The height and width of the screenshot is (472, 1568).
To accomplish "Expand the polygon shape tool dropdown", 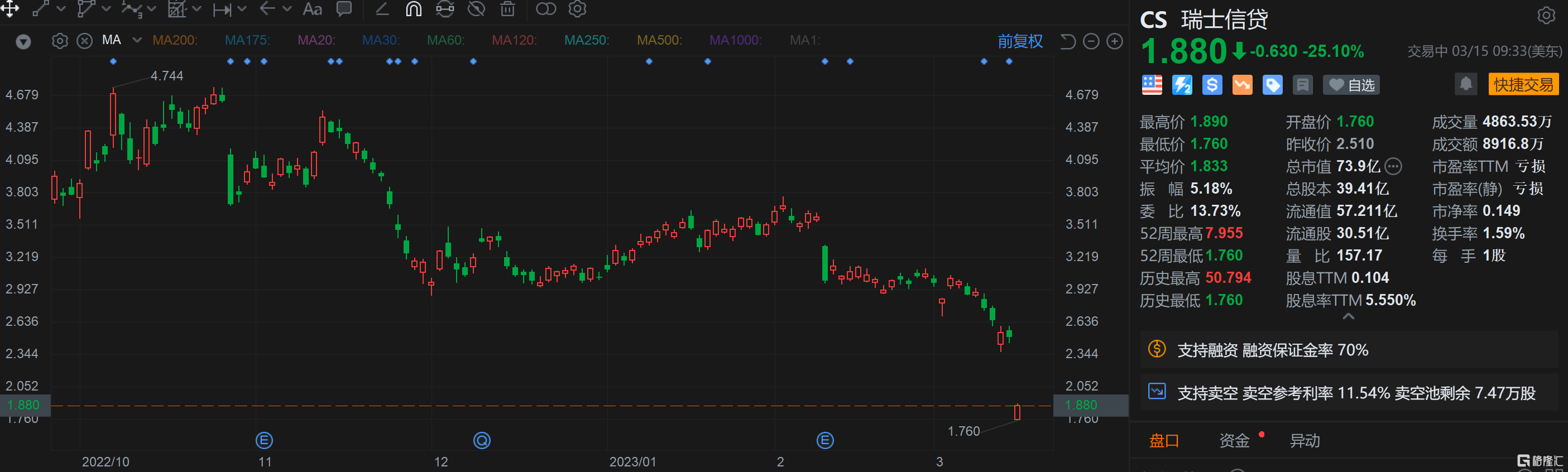I will point(106,9).
